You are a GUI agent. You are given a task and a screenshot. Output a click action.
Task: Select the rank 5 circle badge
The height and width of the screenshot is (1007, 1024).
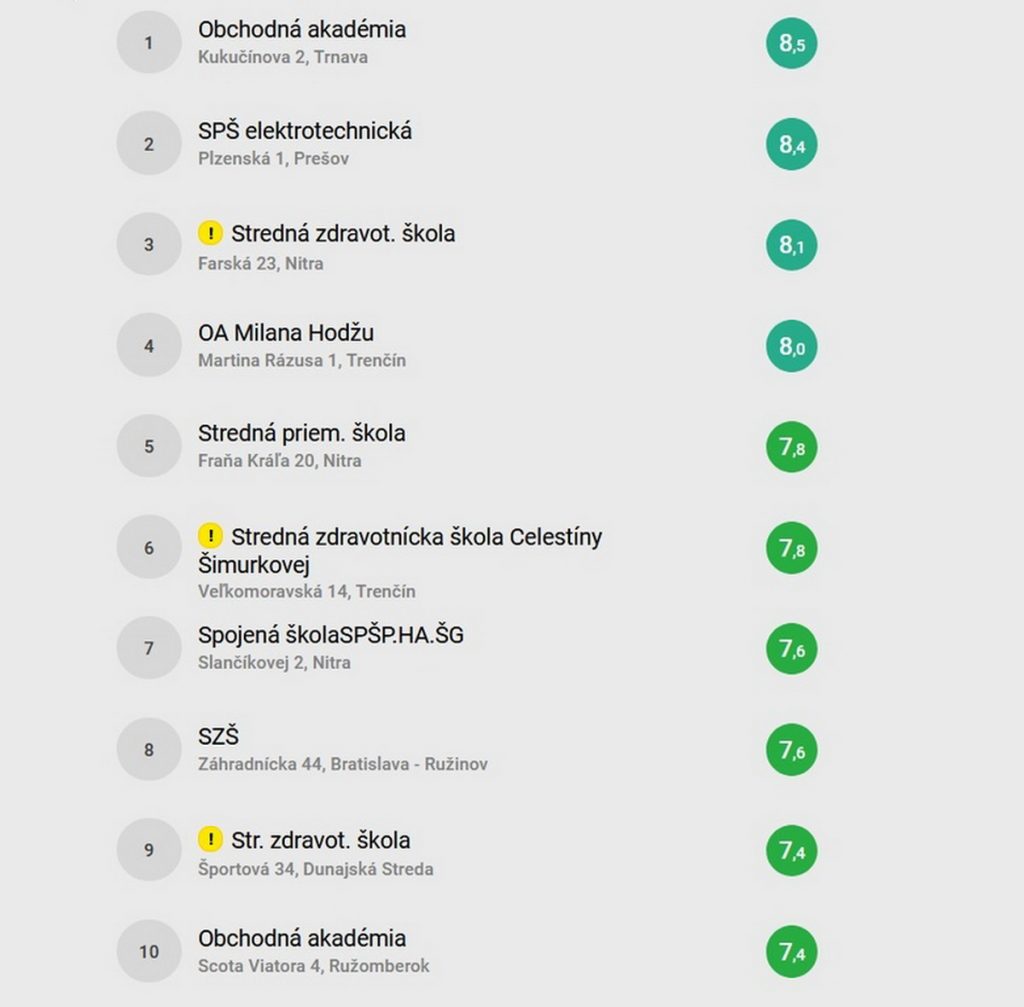pos(149,446)
